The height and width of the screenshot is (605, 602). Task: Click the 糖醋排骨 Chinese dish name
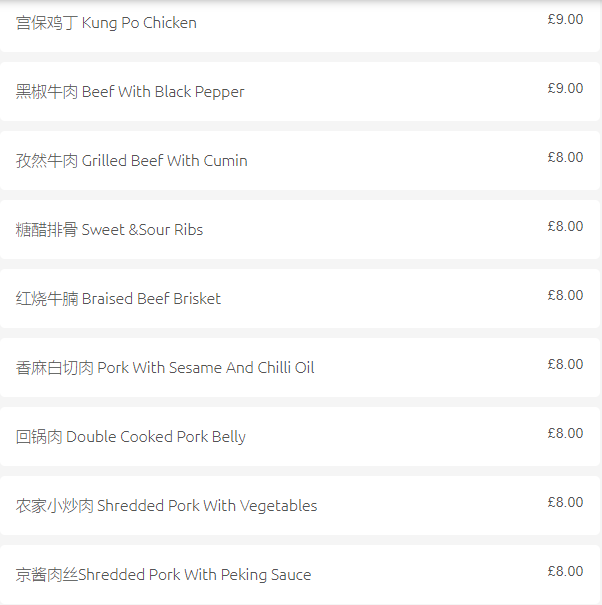(47, 230)
